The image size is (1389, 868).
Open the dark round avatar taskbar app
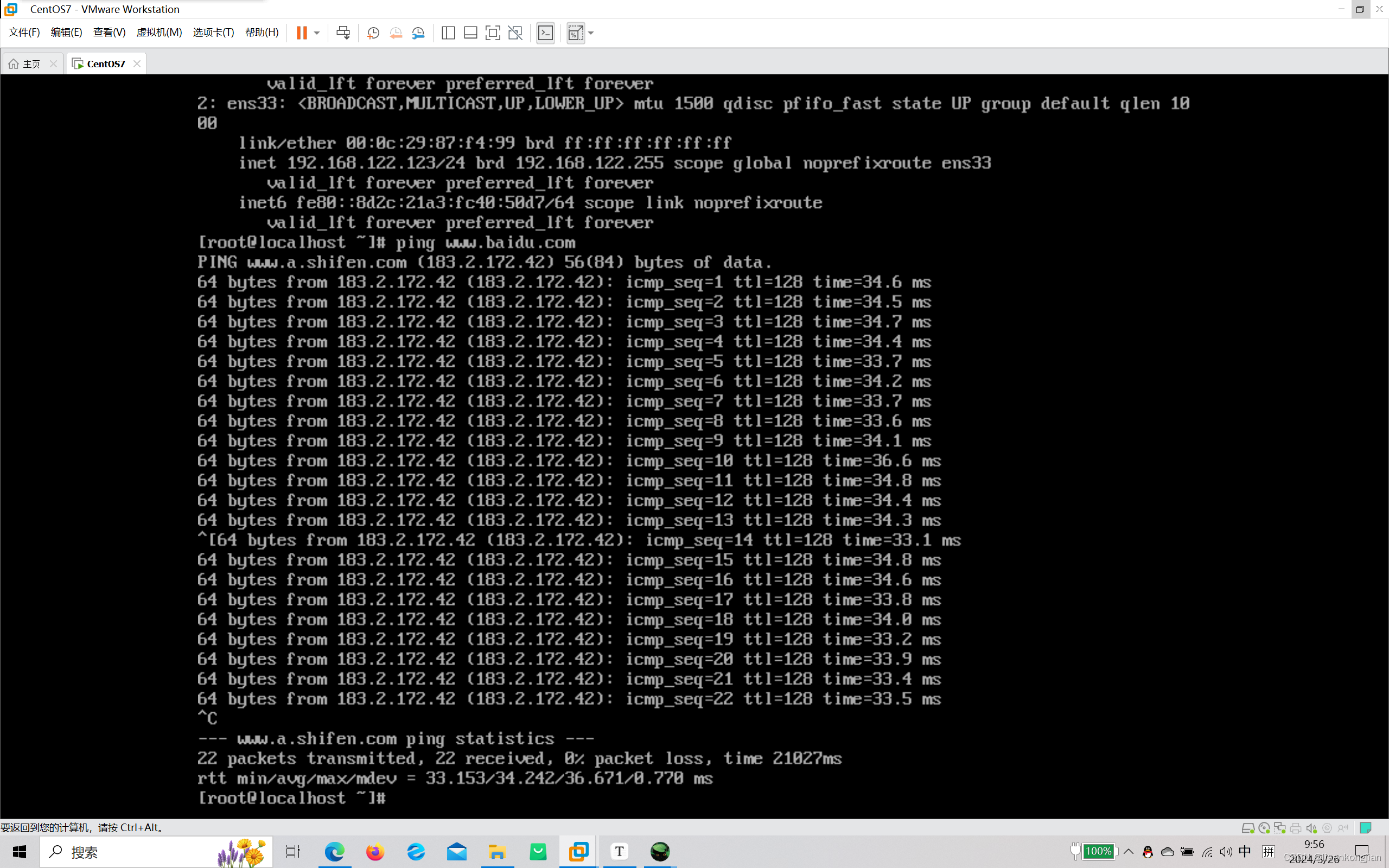(660, 852)
